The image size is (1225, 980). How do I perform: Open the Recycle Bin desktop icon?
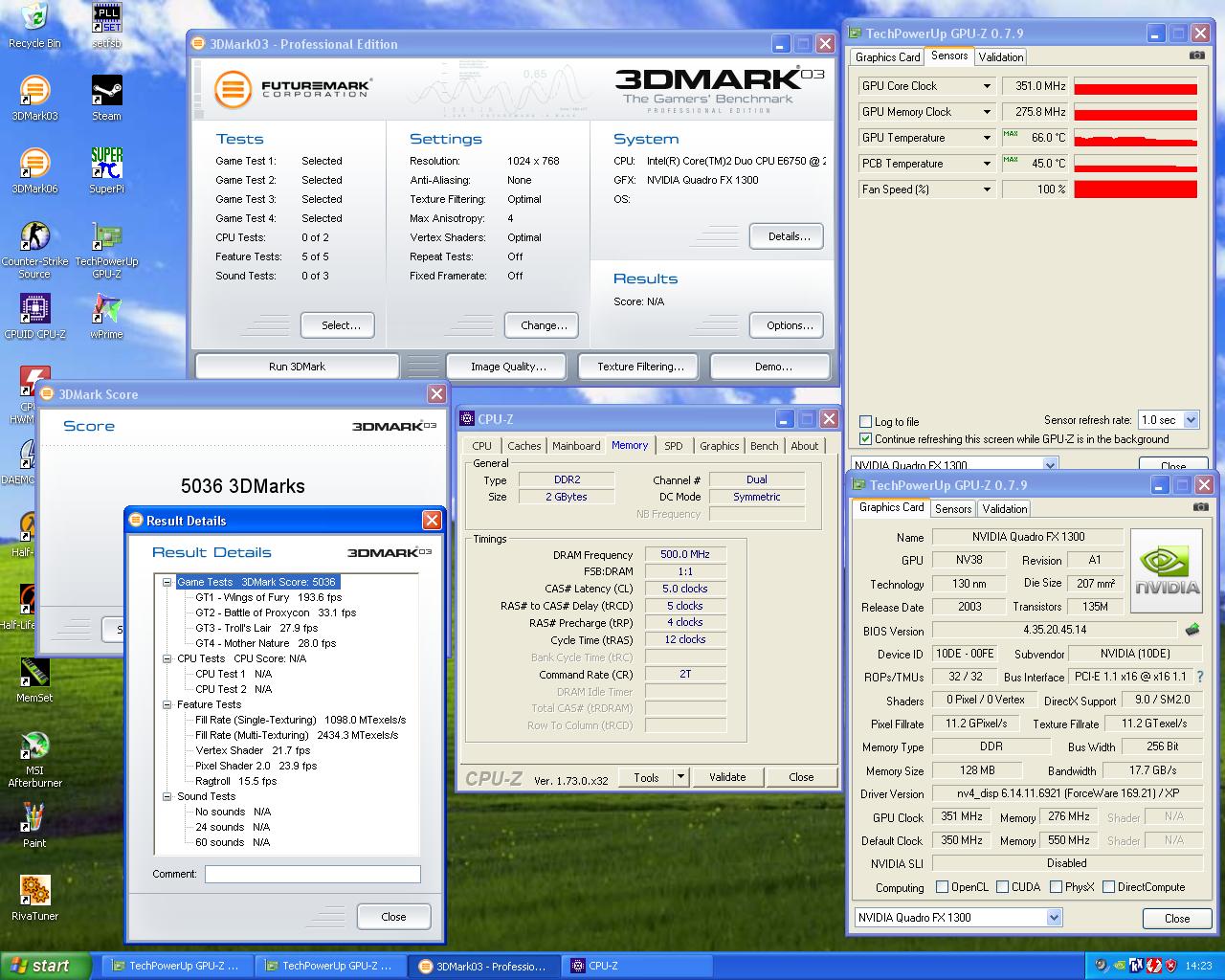point(34,25)
